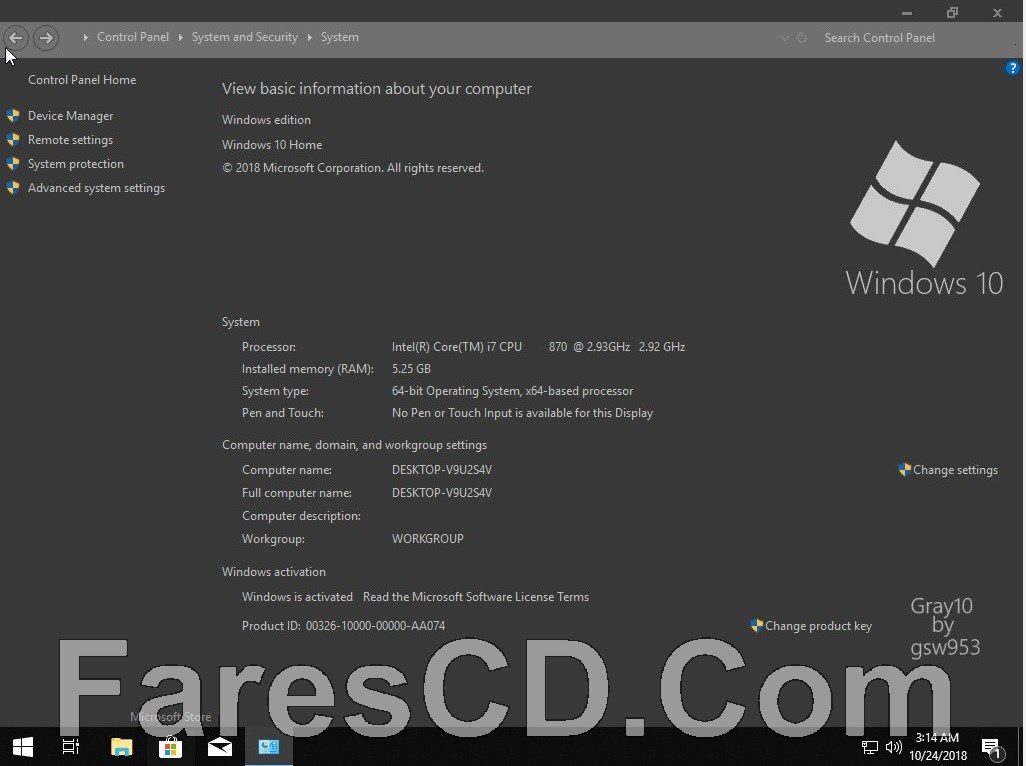
Task: Open Remote settings link
Action: pyautogui.click(x=71, y=139)
